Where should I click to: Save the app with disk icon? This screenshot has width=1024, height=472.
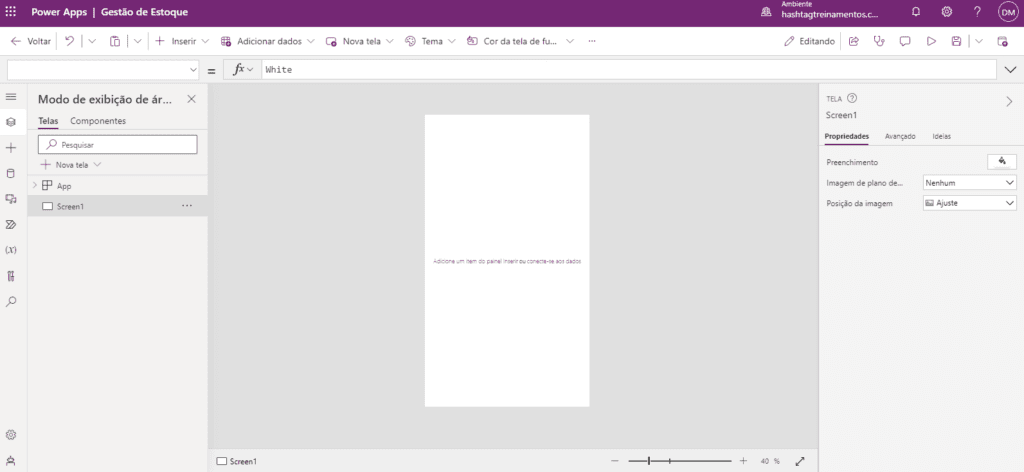coord(956,41)
